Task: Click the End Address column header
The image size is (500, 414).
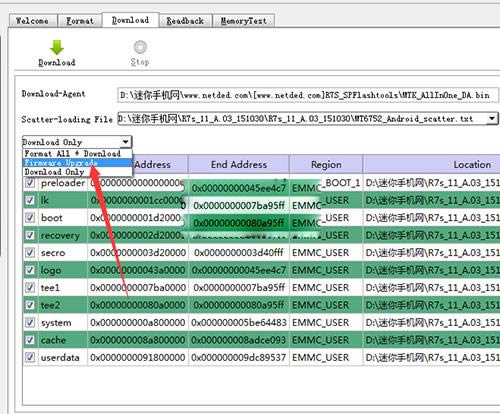Action: (x=239, y=164)
